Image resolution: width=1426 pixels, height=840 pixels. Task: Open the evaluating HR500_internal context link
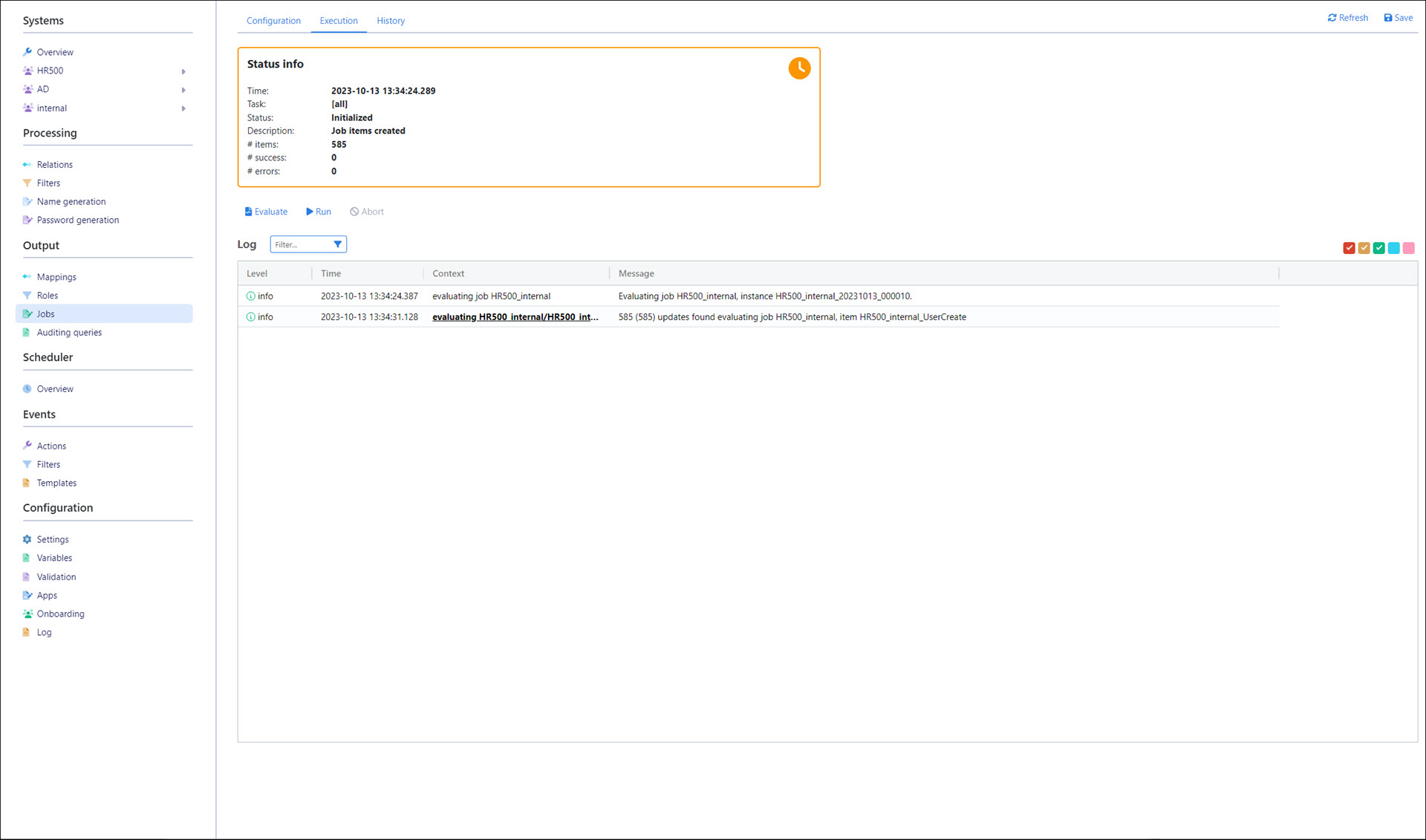point(515,317)
